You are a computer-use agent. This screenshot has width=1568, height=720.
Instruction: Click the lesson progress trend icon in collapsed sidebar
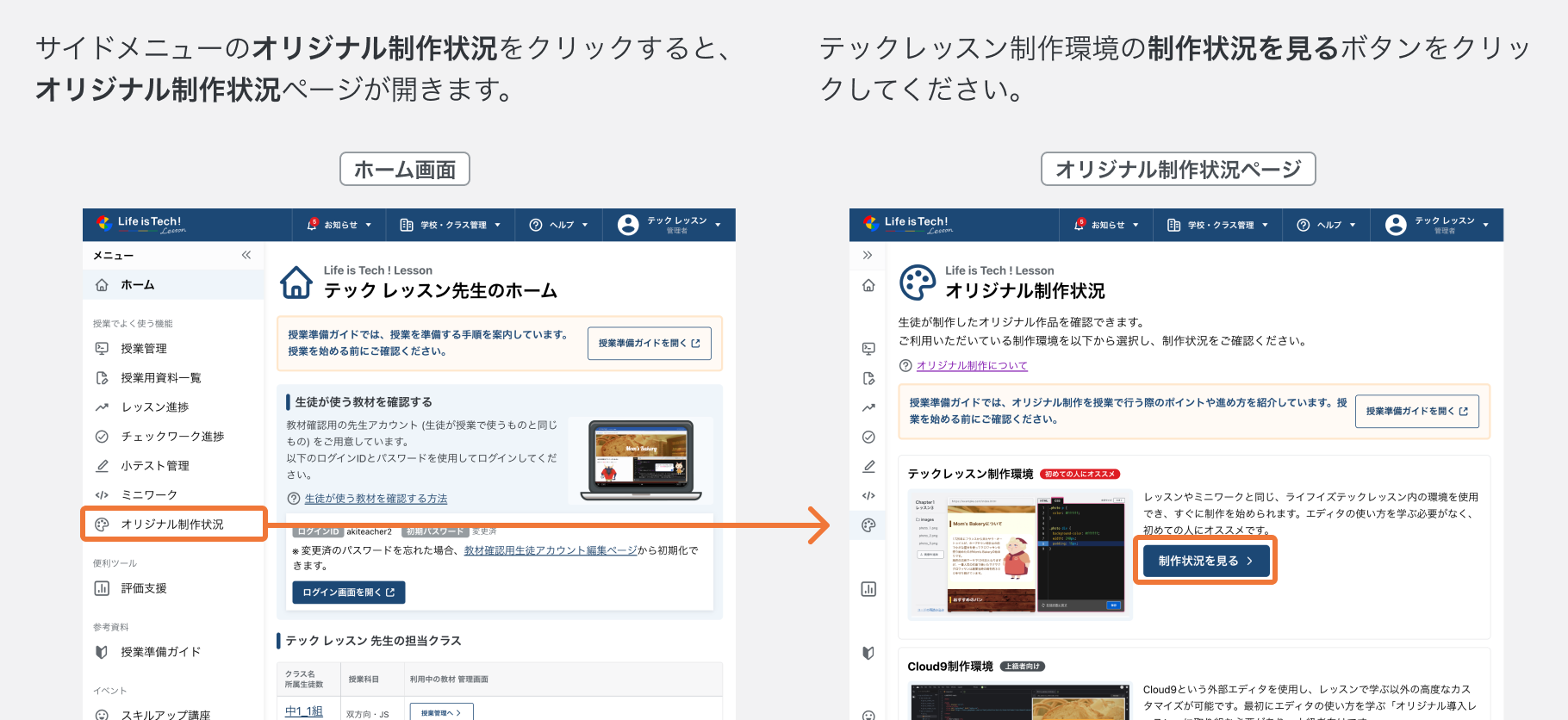[868, 407]
